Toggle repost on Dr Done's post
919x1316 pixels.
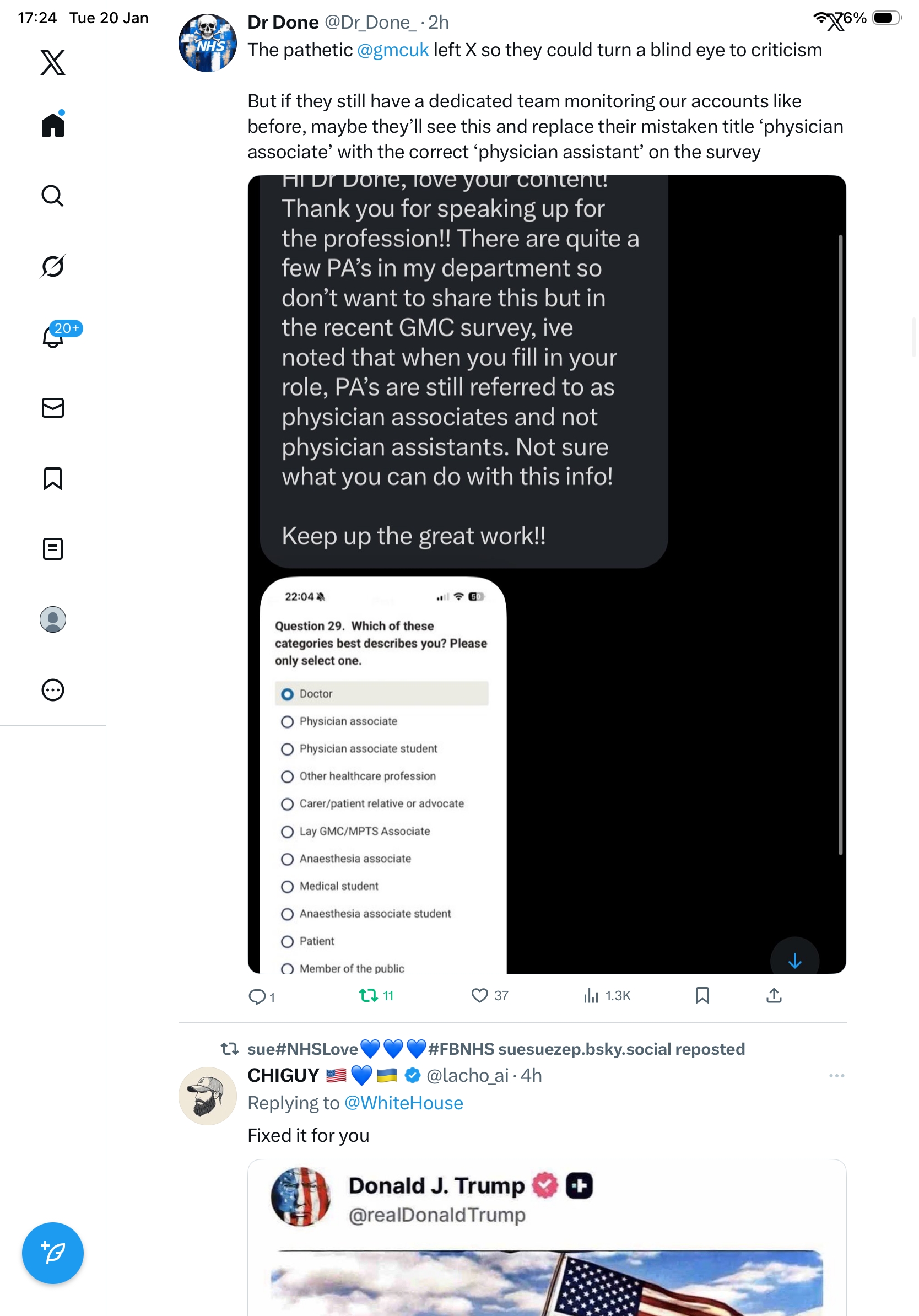click(x=369, y=996)
